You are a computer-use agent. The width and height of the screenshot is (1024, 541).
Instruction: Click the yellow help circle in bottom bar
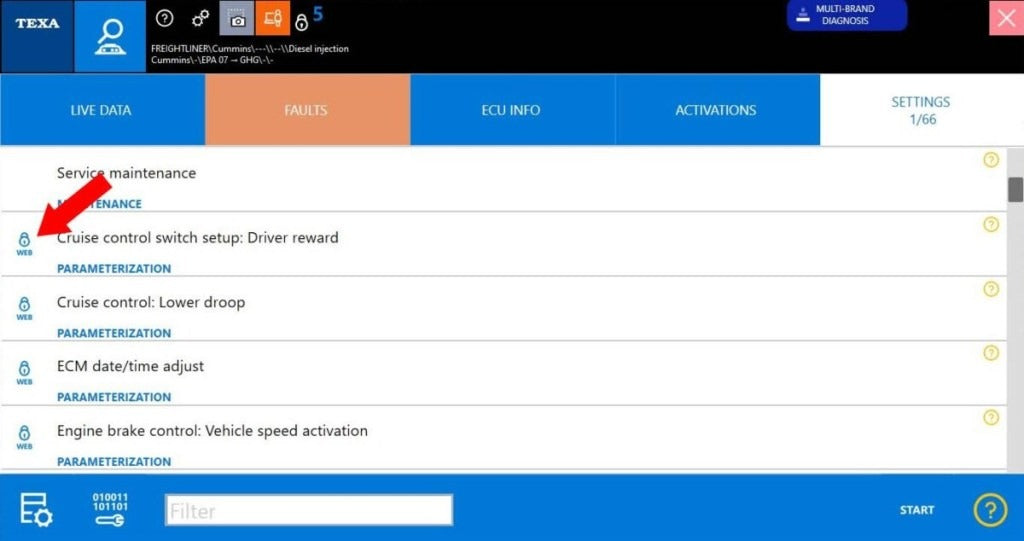(x=990, y=510)
